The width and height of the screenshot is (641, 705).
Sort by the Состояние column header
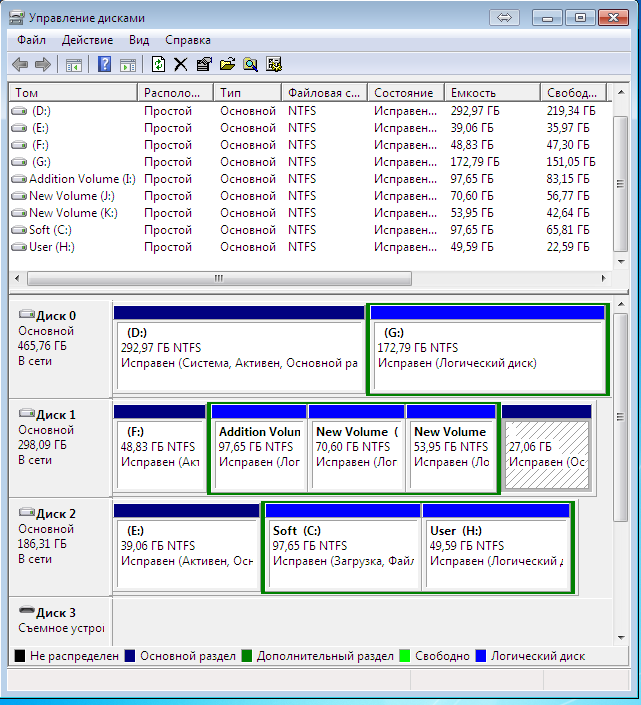(x=406, y=93)
